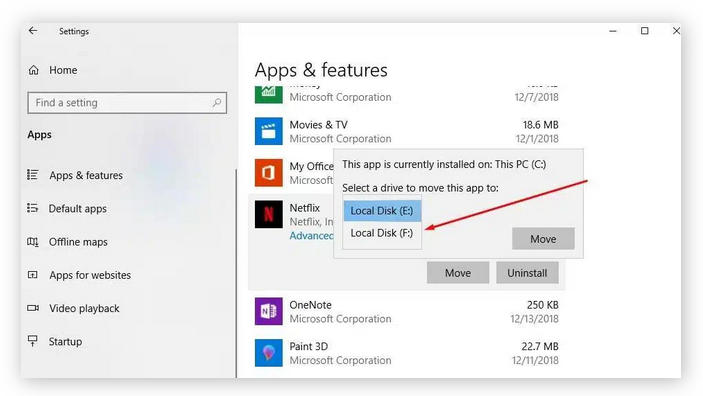Click the Apps & features page heading
Viewport: 703px width, 396px height.
(x=321, y=70)
